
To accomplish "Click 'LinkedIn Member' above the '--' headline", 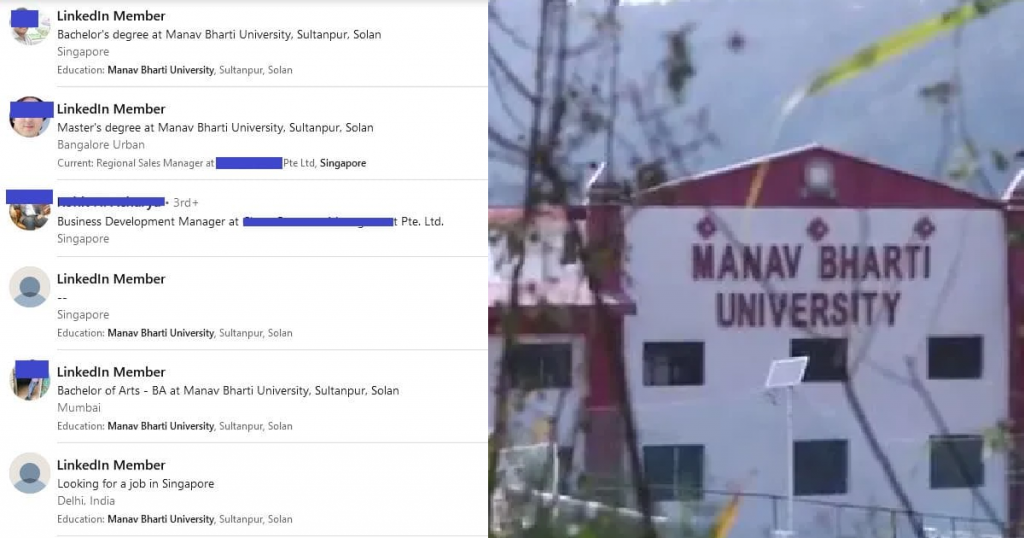I will [x=111, y=279].
